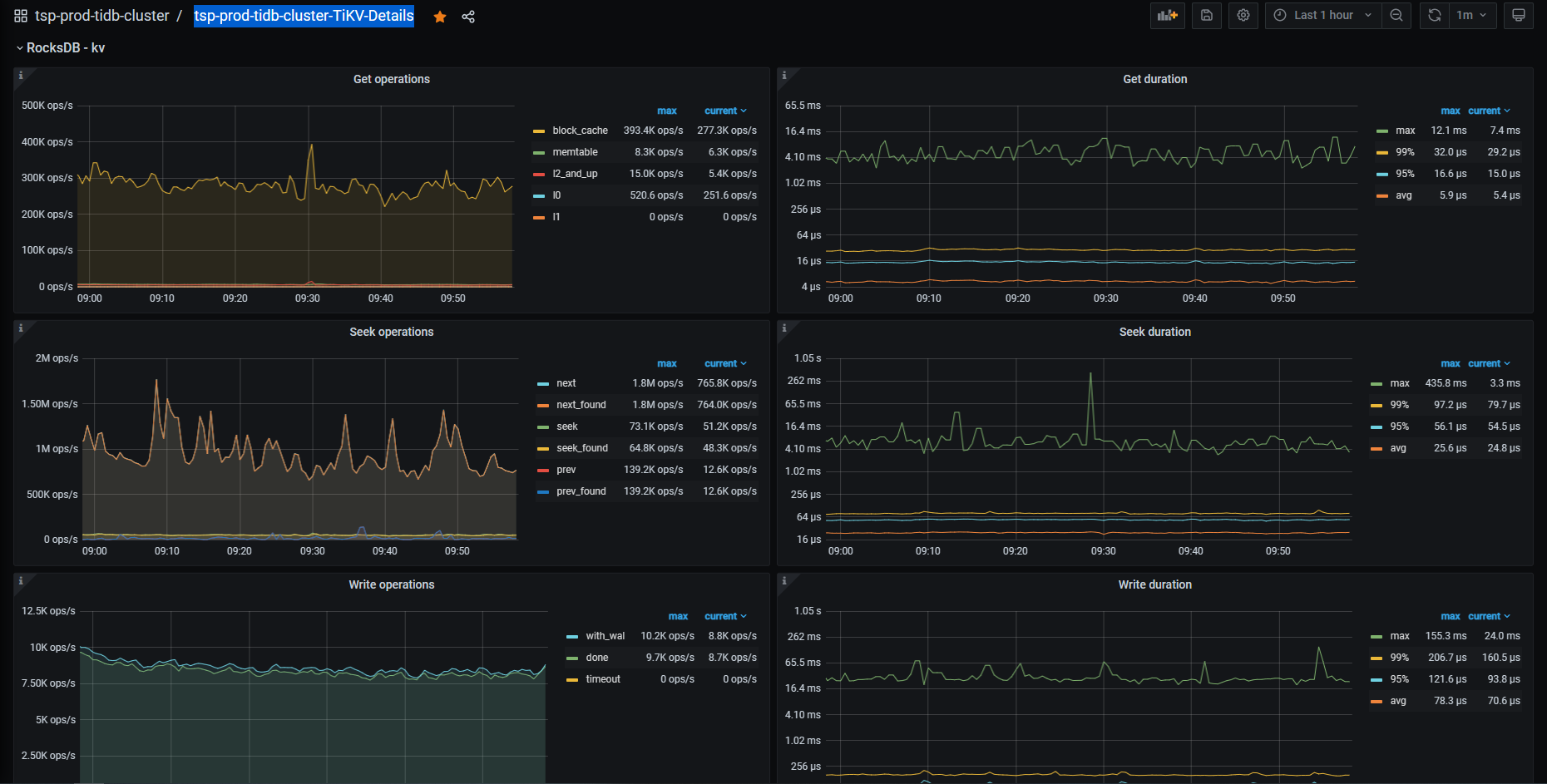The width and height of the screenshot is (1547, 784).
Task: Open the 1m refresh interval dropdown
Action: click(1471, 16)
